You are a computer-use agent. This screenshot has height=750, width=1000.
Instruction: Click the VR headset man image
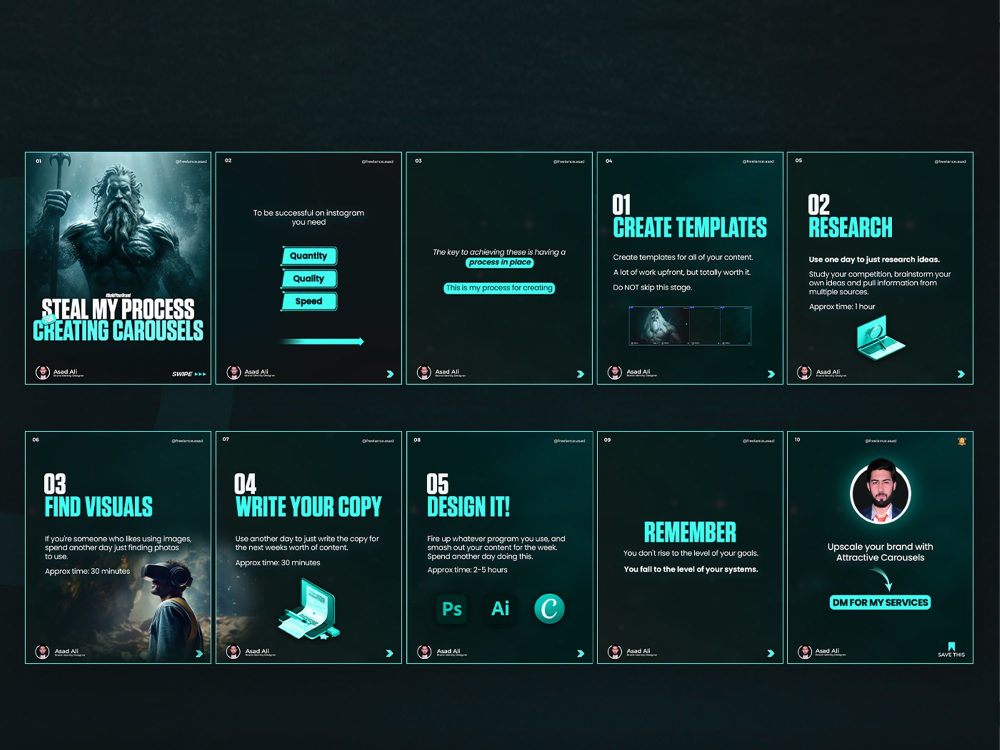[x=169, y=609]
